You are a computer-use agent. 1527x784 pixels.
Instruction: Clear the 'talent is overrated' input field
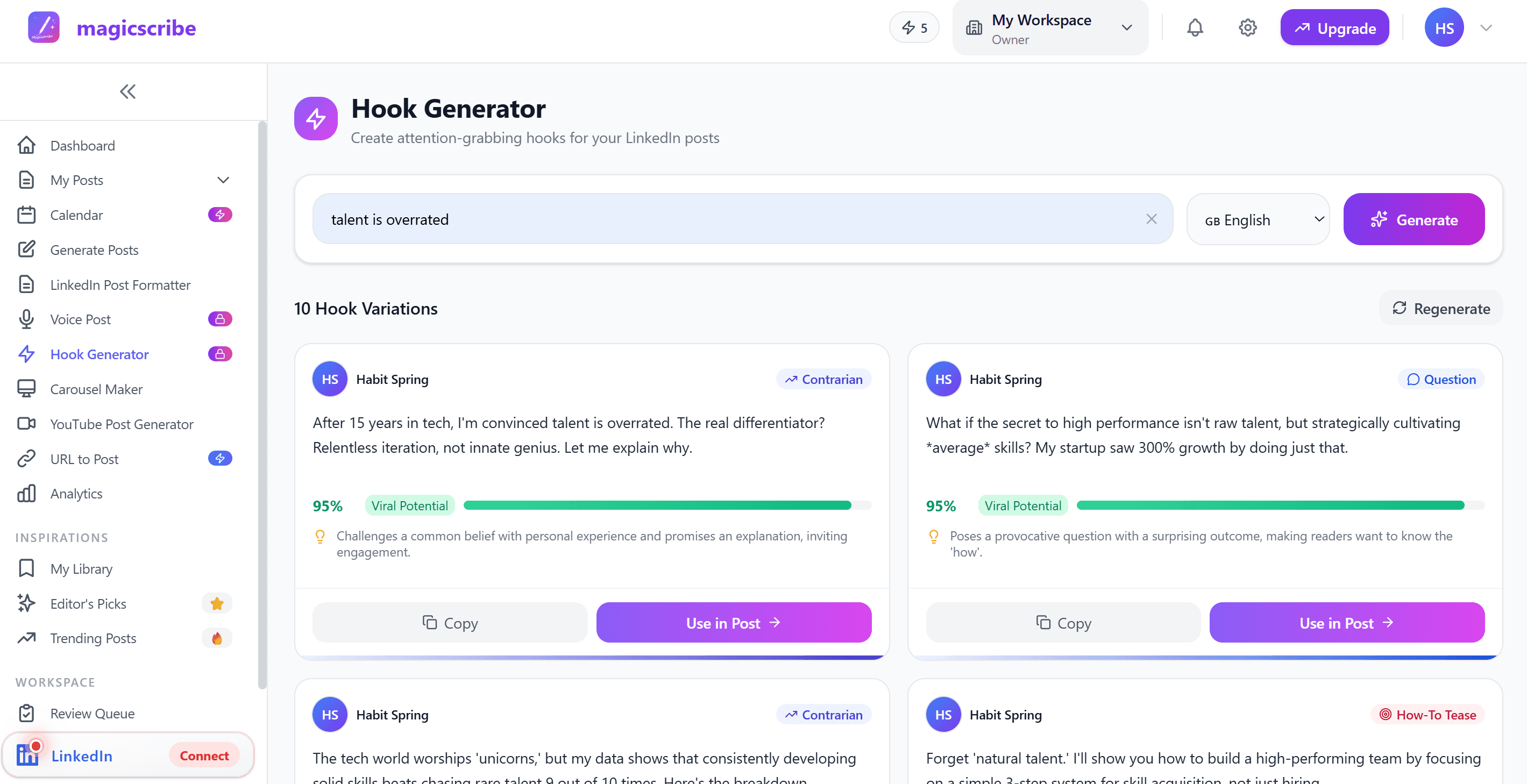pos(1152,219)
